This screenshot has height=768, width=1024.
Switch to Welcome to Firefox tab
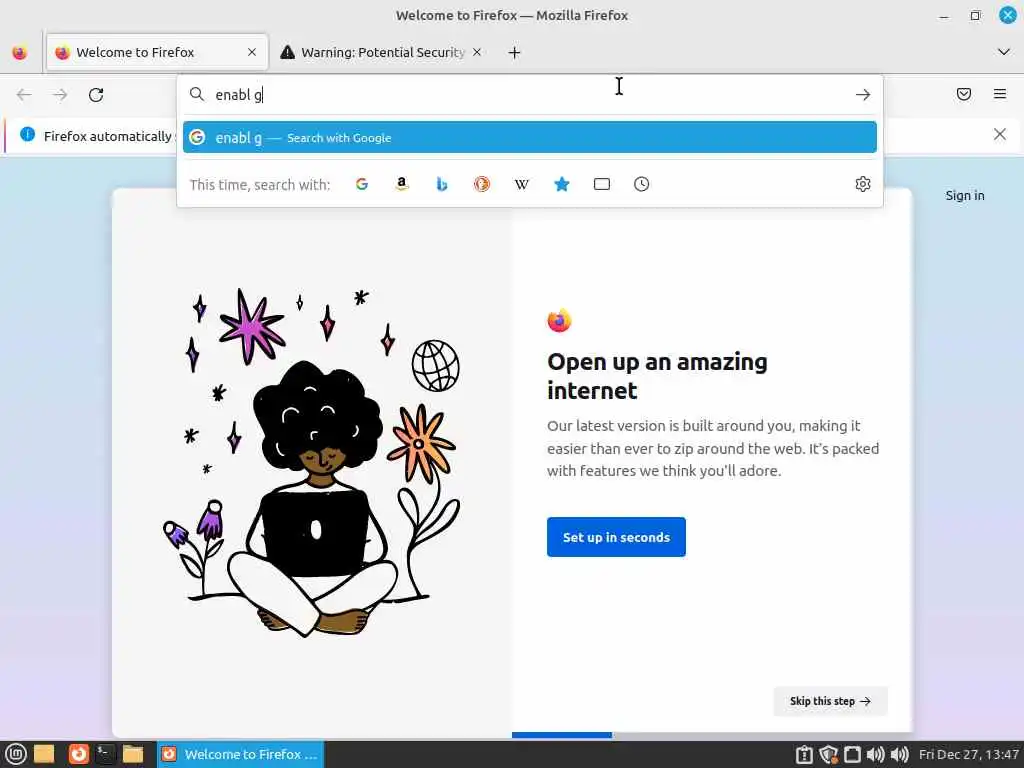tap(157, 52)
